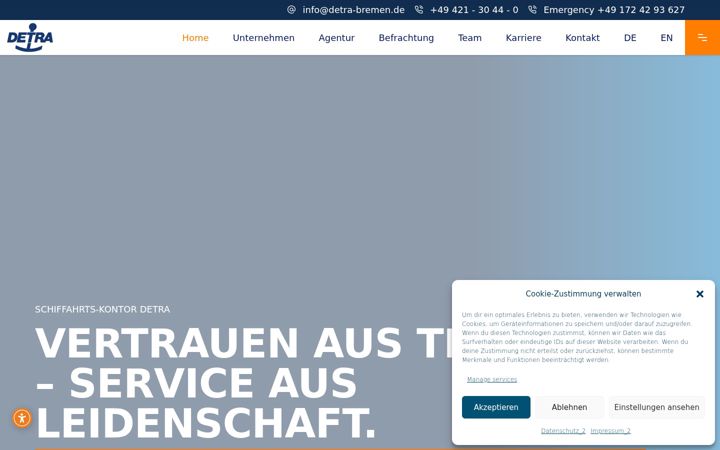Open the Impressum link in cookie dialog
720x450 pixels.
610,431
